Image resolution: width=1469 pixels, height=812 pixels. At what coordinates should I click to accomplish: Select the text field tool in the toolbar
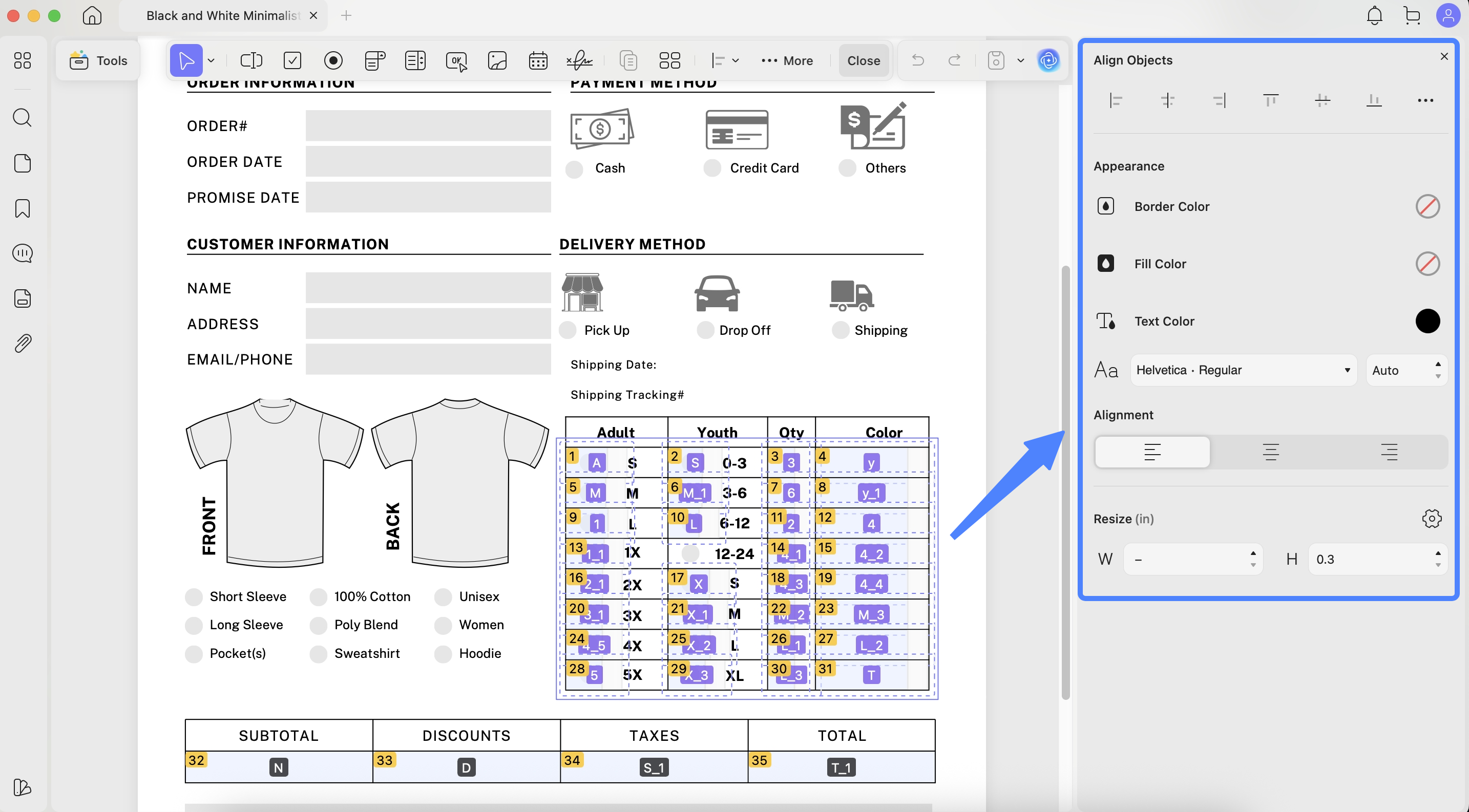251,60
